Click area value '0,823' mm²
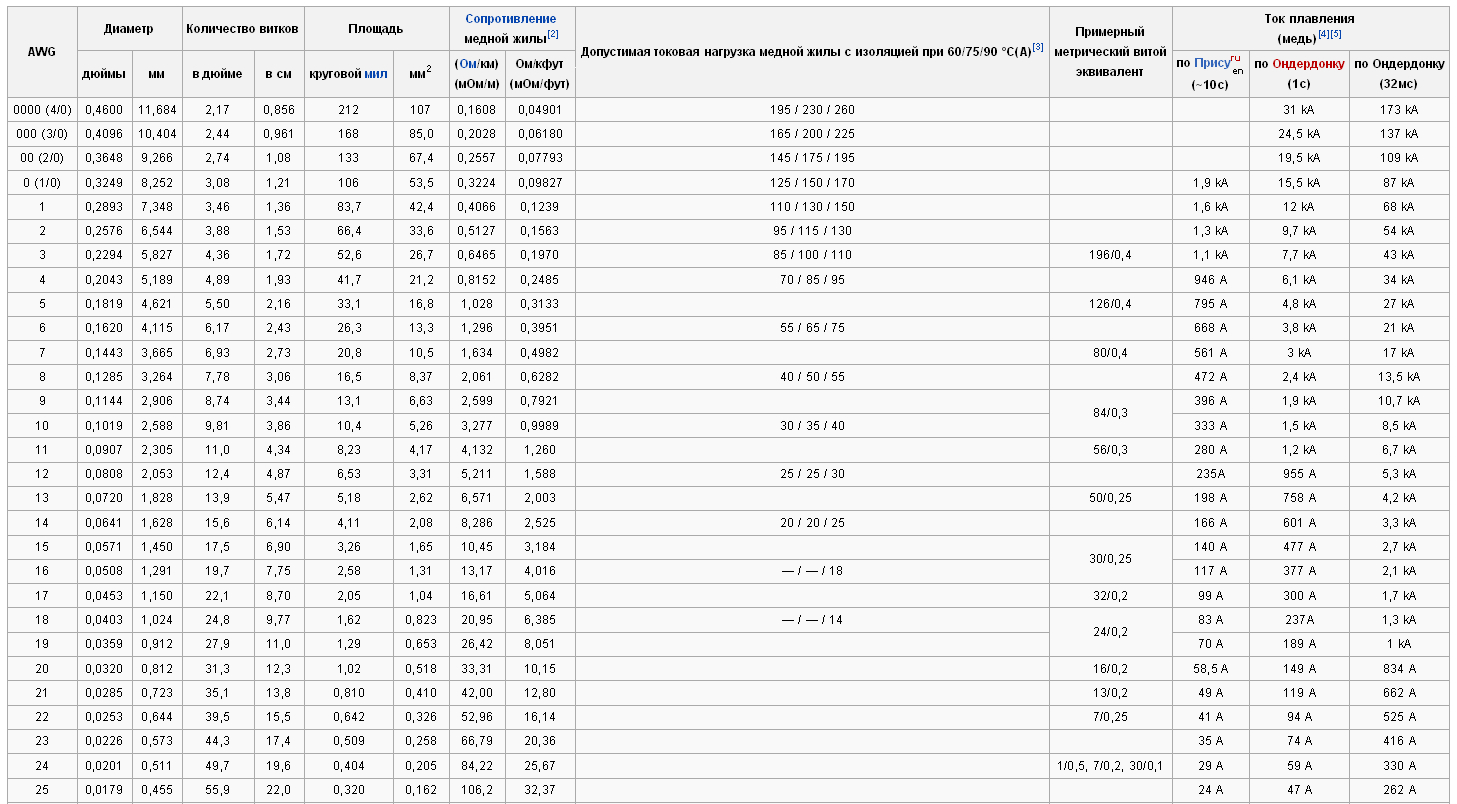Screen dimensions: 1457x804 [421, 620]
